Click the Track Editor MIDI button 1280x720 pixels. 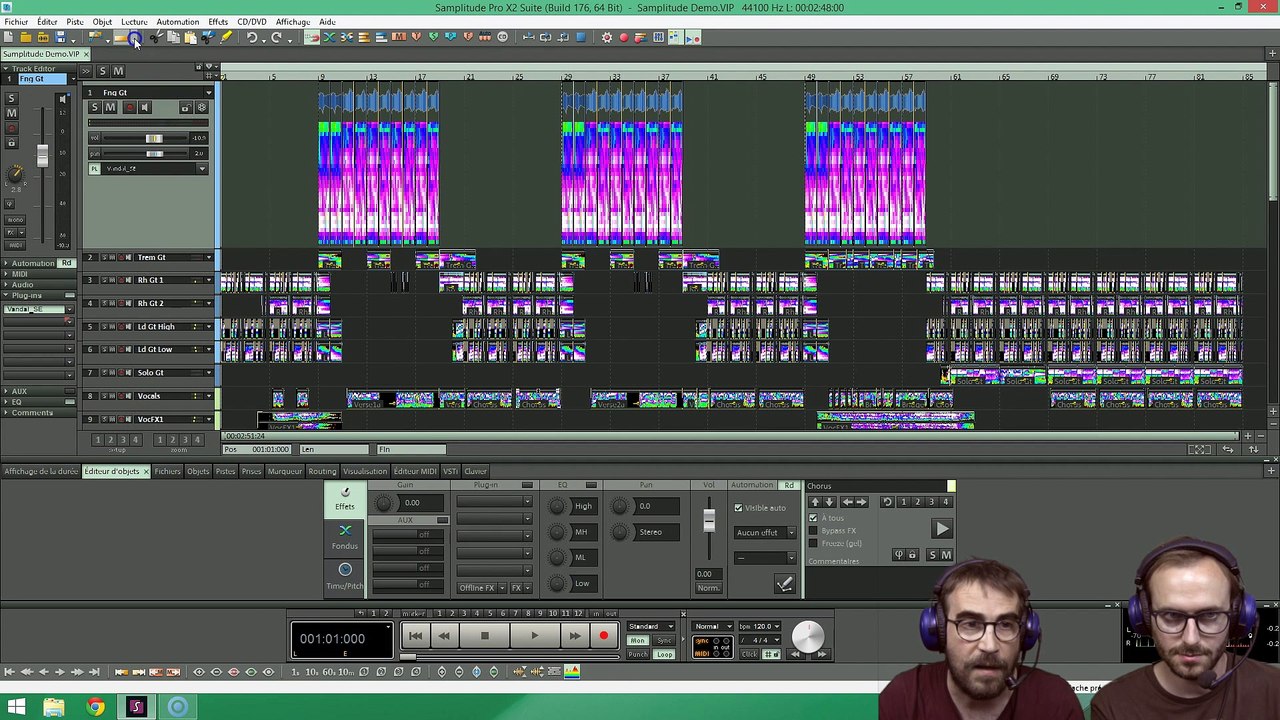[x=15, y=245]
